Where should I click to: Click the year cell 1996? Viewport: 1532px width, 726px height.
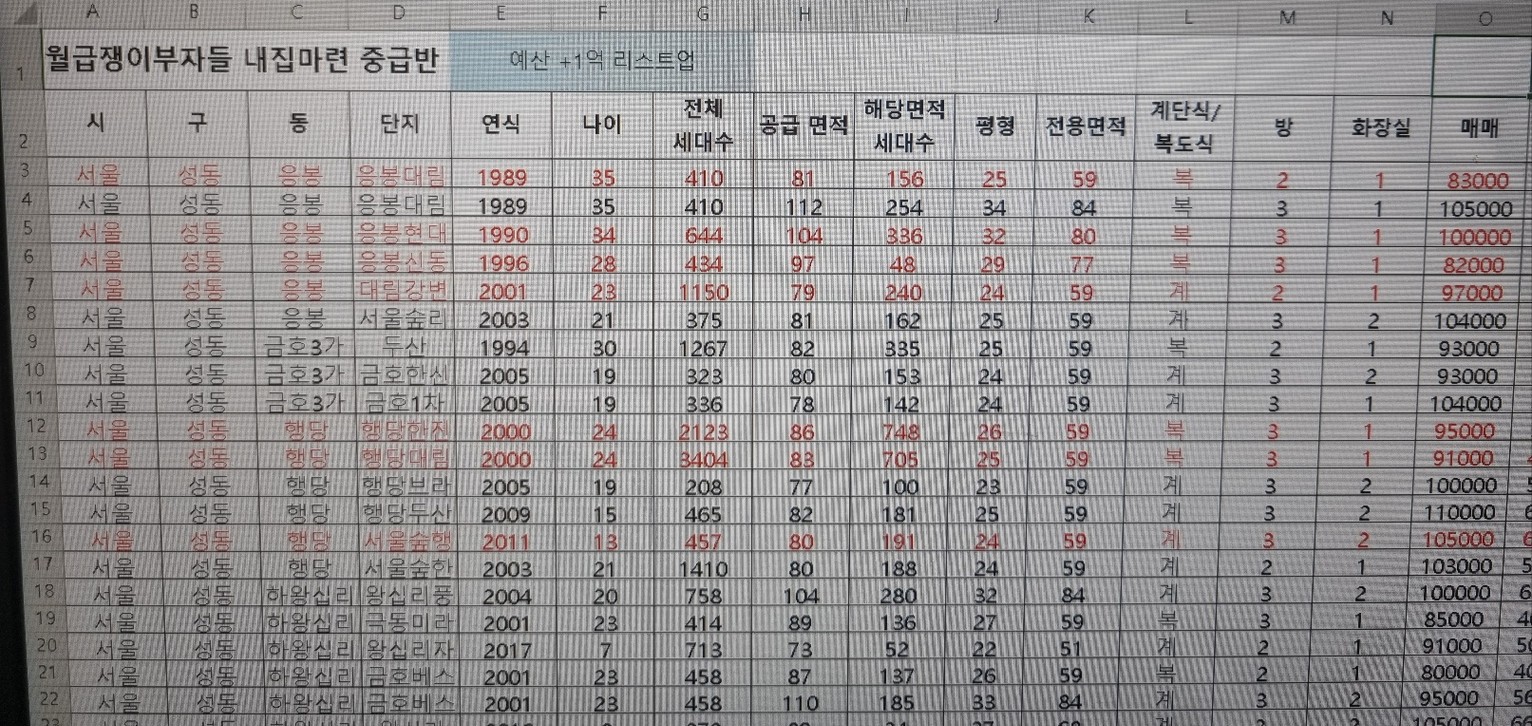503,263
